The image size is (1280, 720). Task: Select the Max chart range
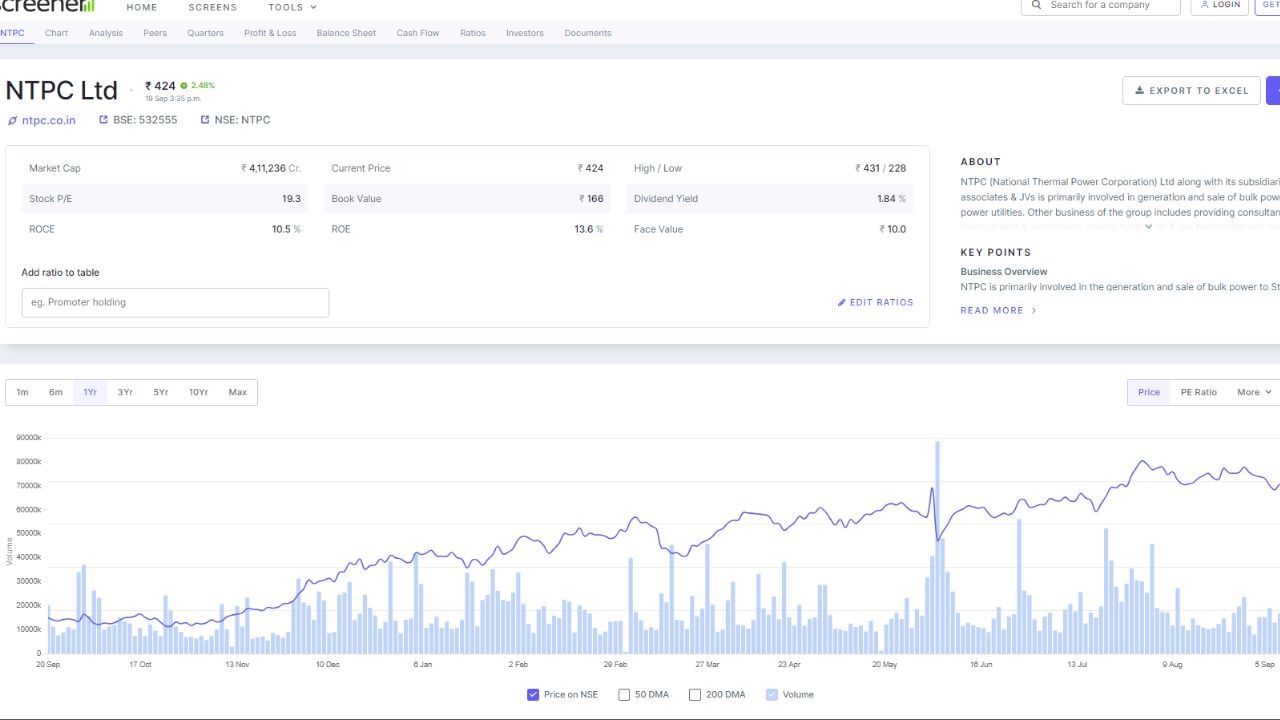pyautogui.click(x=238, y=392)
